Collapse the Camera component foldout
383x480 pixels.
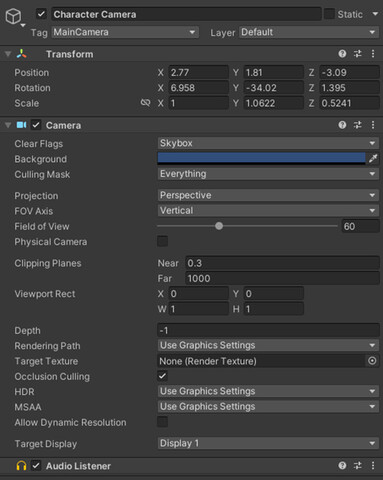pyautogui.click(x=8, y=125)
